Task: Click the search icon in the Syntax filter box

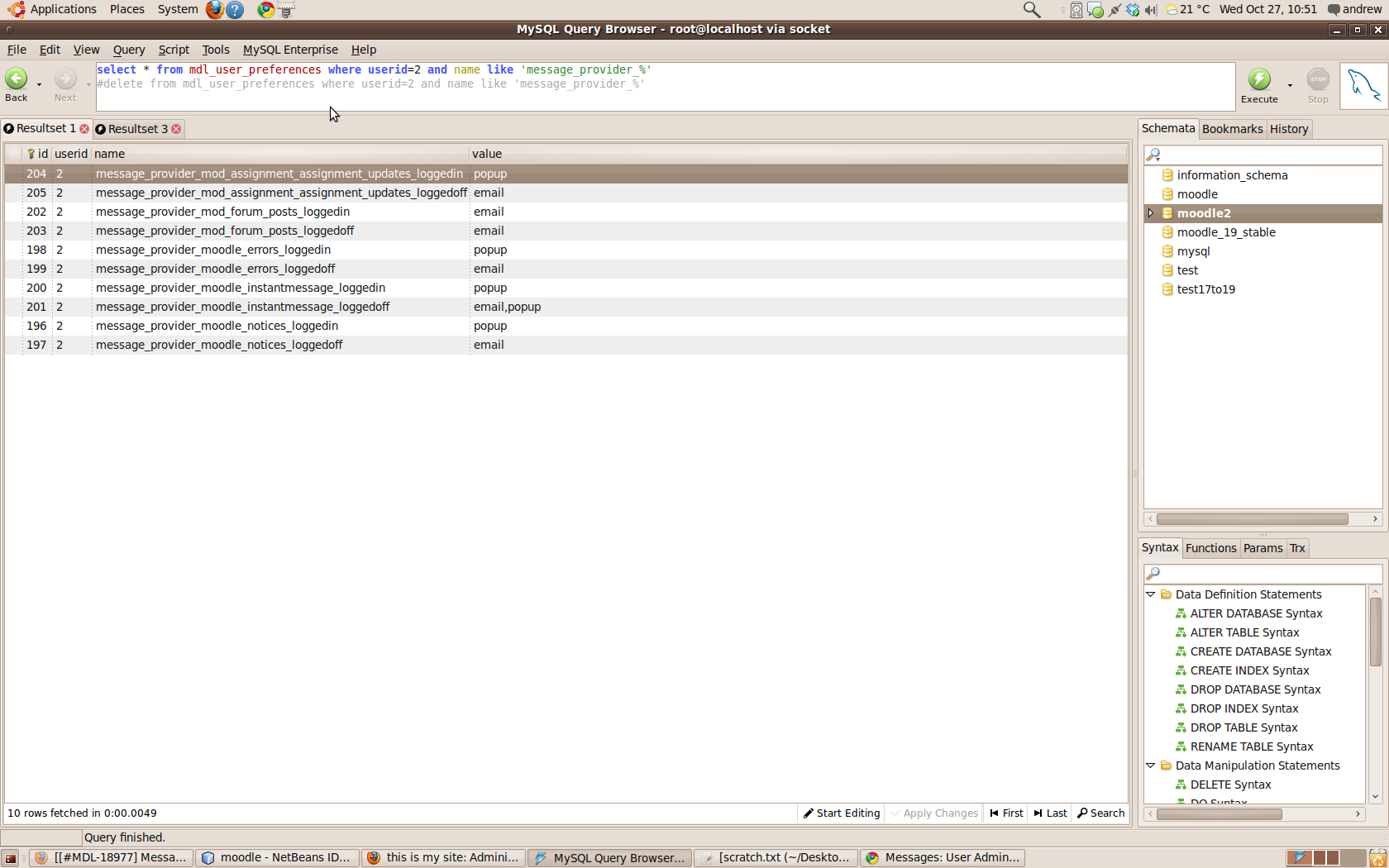Action: 1153,573
